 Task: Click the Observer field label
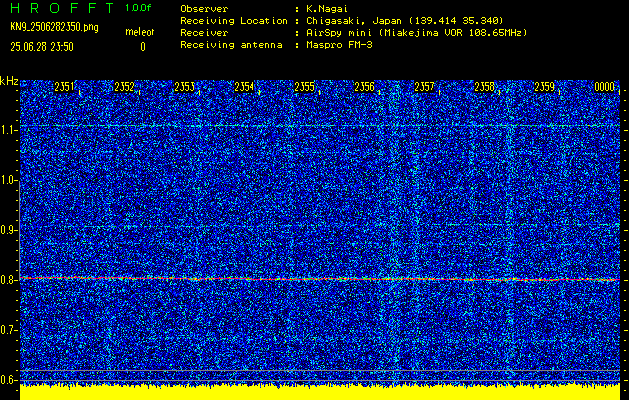point(204,9)
